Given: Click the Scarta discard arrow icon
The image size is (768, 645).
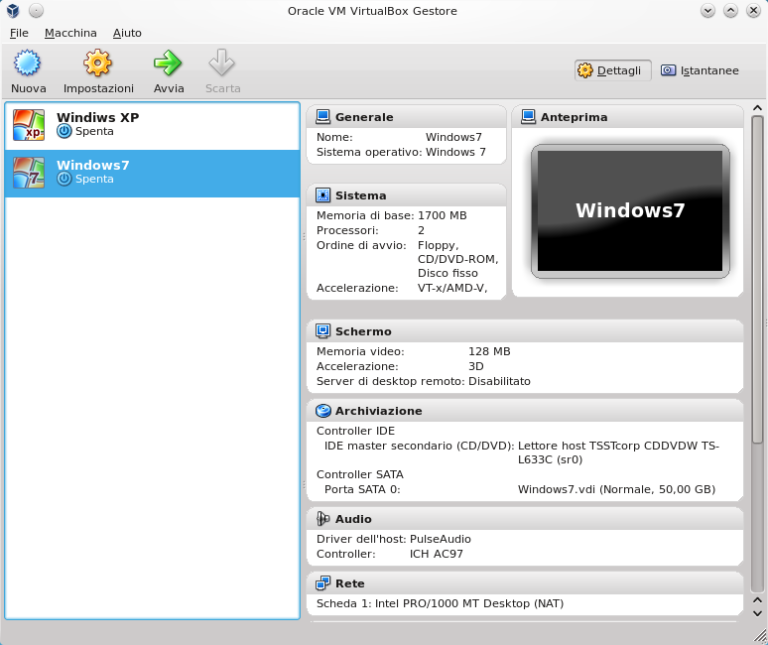Looking at the screenshot, I should tap(222, 65).
